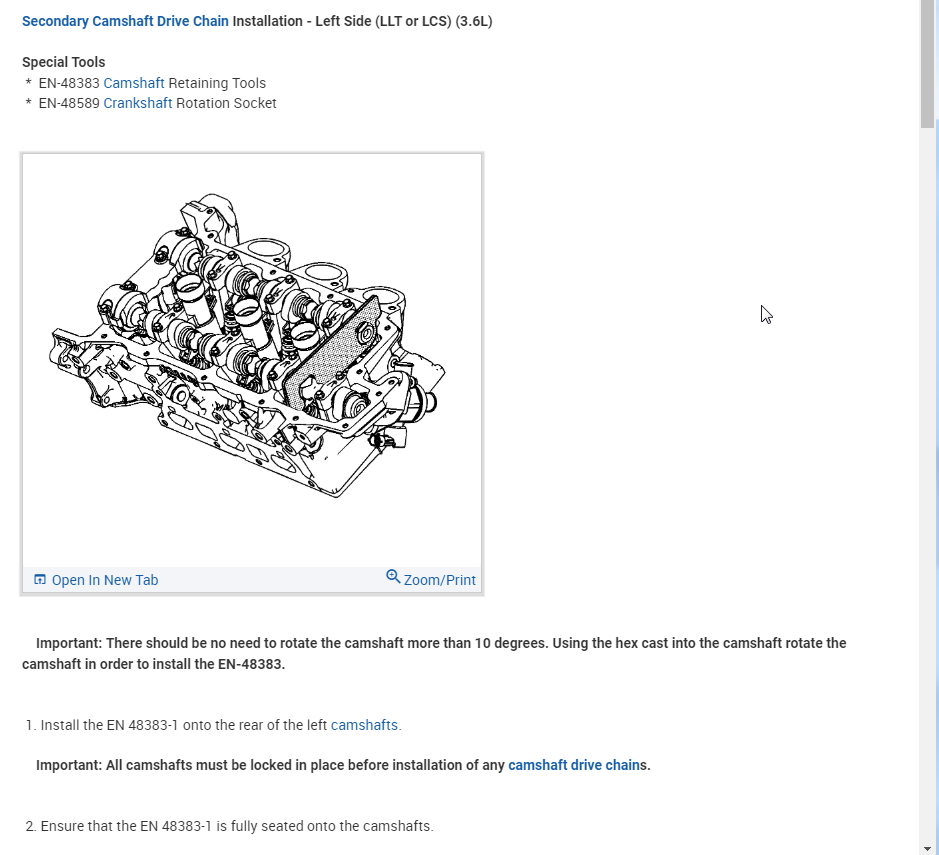Click the Installation - Left Side title text
The height and width of the screenshot is (855, 939).
pyautogui.click(x=362, y=21)
